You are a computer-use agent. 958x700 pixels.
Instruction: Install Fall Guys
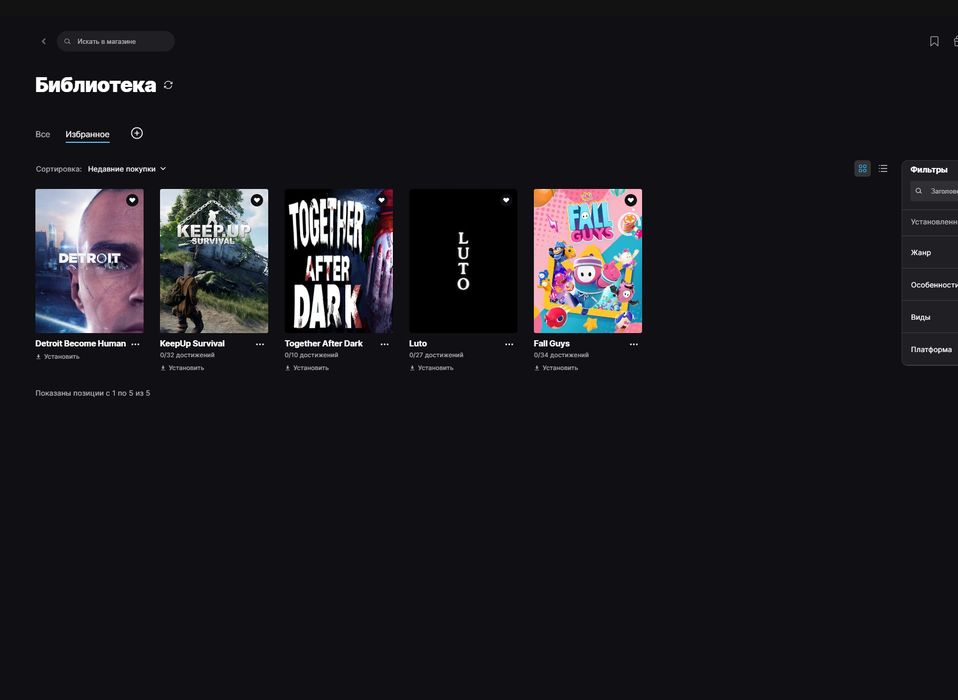557,368
